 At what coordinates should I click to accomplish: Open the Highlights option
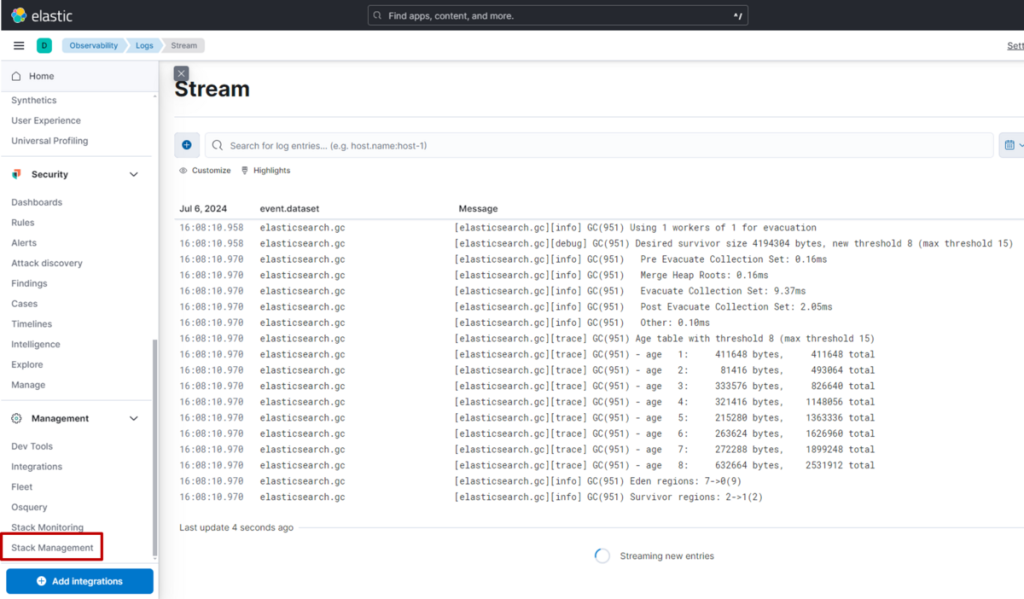click(265, 171)
